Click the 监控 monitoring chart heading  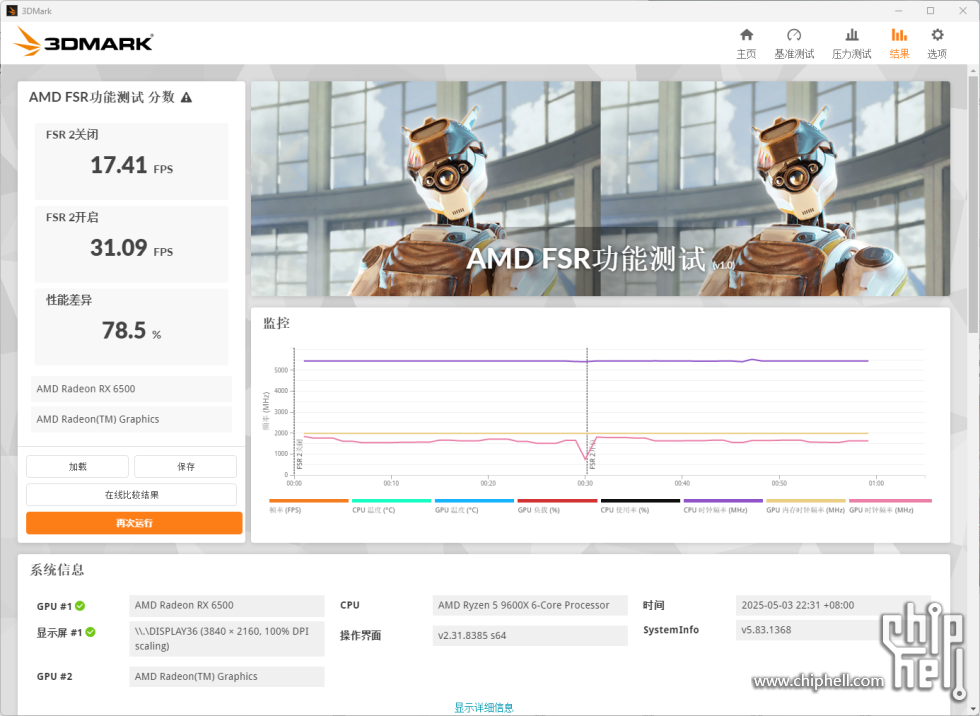(x=276, y=323)
